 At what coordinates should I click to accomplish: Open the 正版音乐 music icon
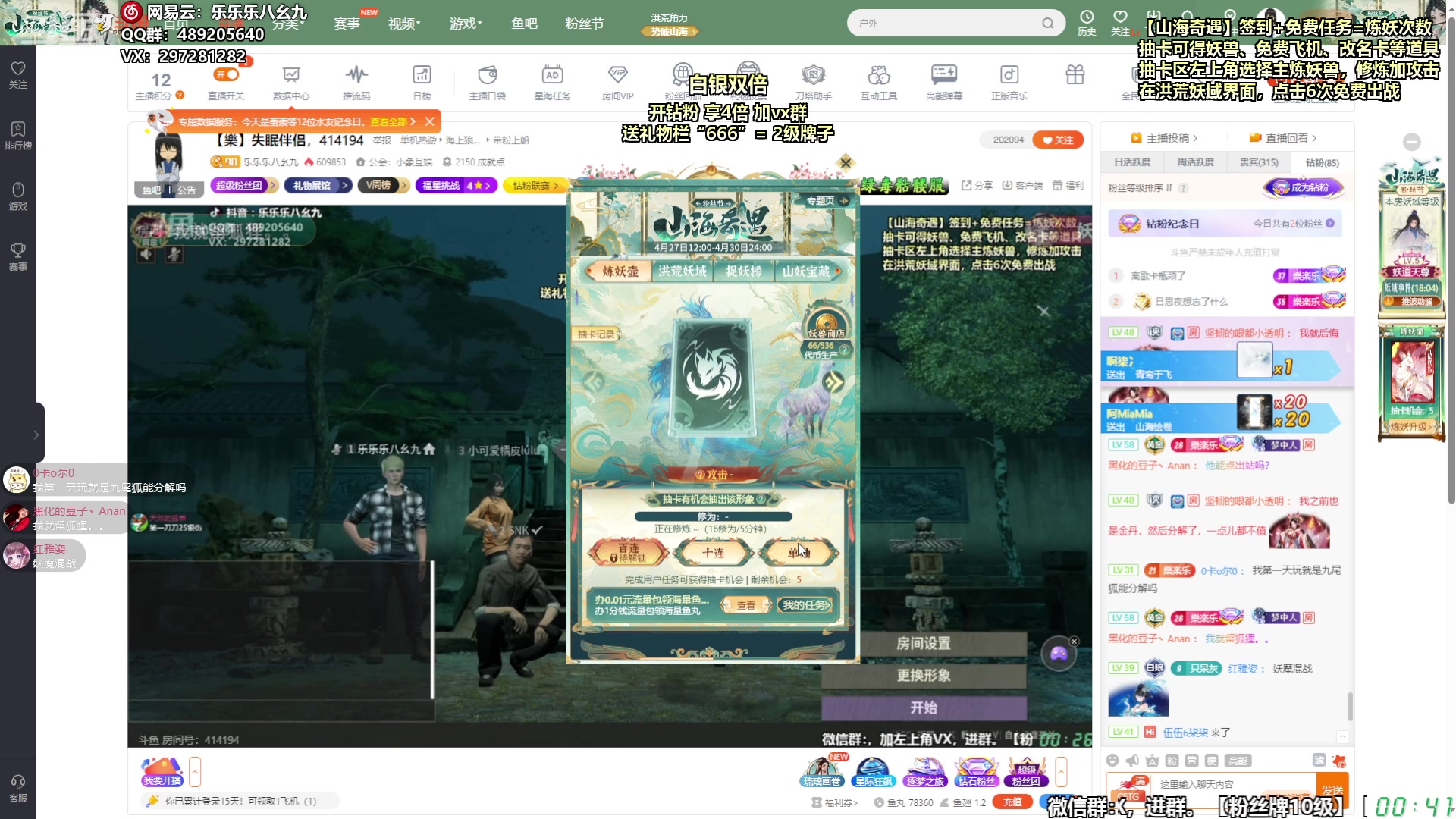click(x=1009, y=82)
